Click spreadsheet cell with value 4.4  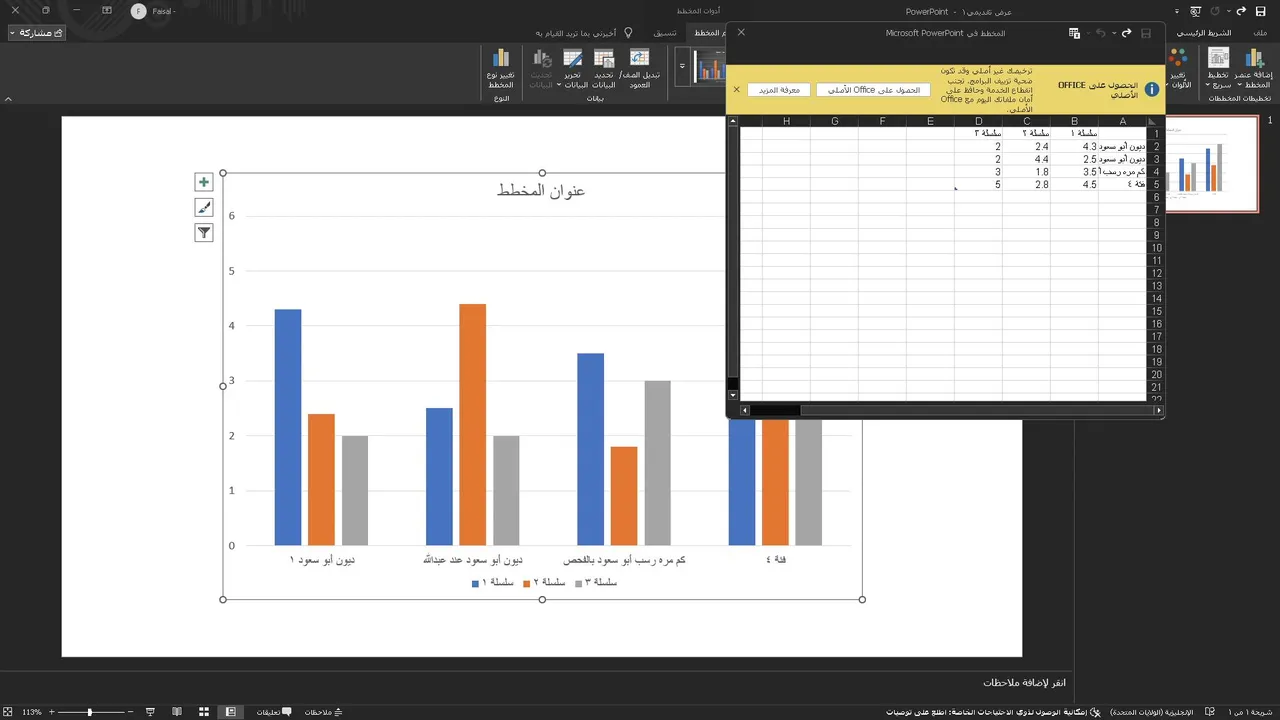coord(1026,159)
